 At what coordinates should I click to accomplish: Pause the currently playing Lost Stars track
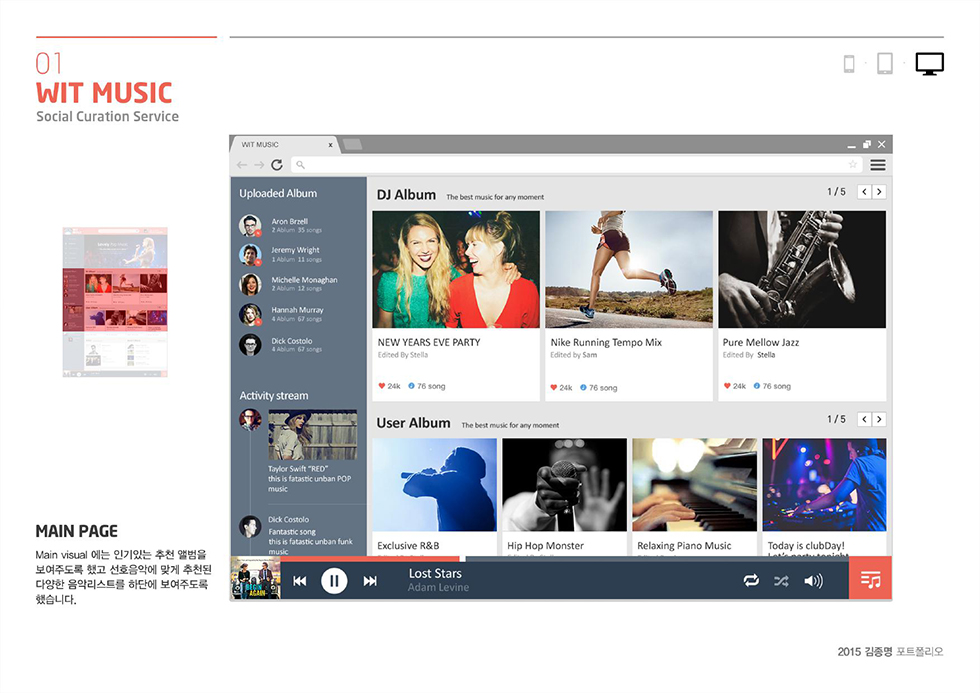click(334, 580)
